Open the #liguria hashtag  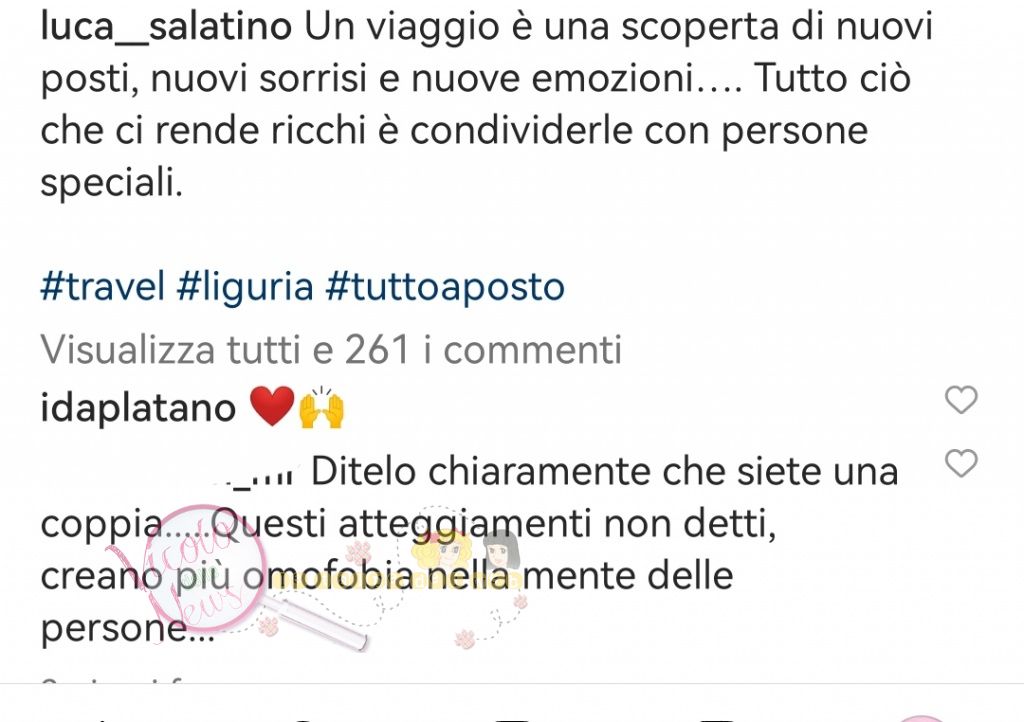pos(246,287)
